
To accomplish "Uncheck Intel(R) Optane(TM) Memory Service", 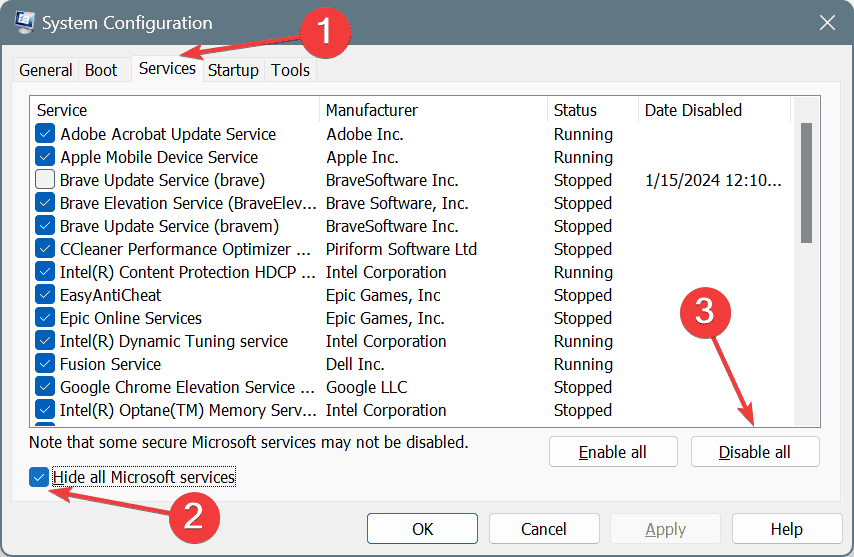I will pyautogui.click(x=45, y=409).
